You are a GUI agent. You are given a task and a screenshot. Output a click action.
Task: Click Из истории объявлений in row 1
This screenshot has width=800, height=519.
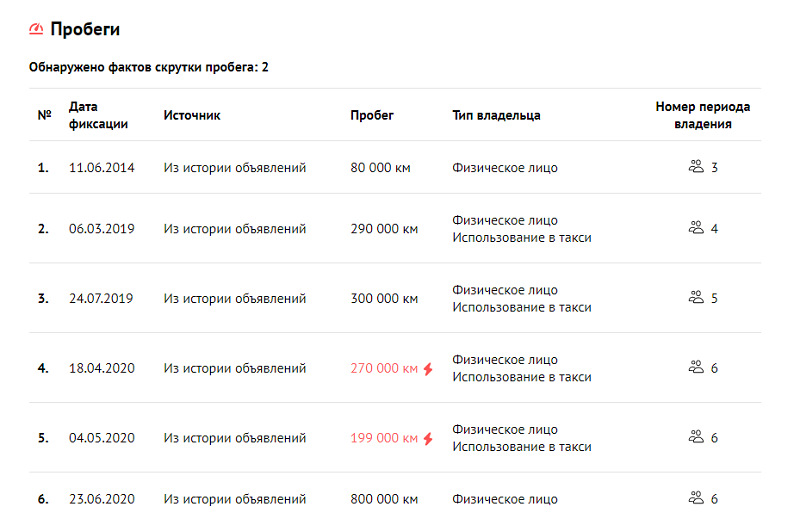coord(235,168)
